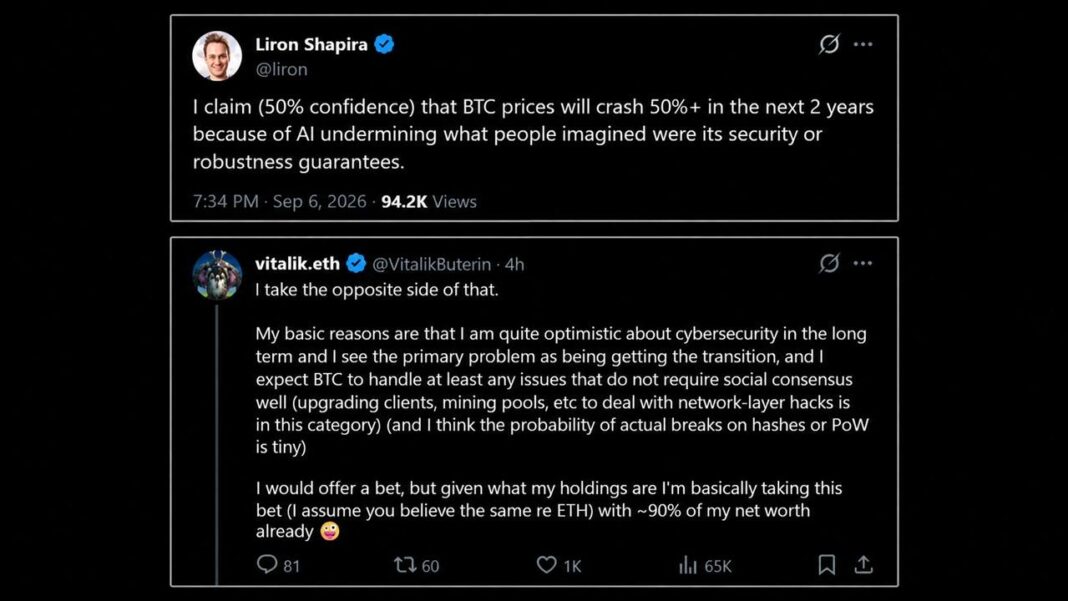Click the 94.2K Views count
Viewport: 1068px width, 601px height.
click(428, 202)
